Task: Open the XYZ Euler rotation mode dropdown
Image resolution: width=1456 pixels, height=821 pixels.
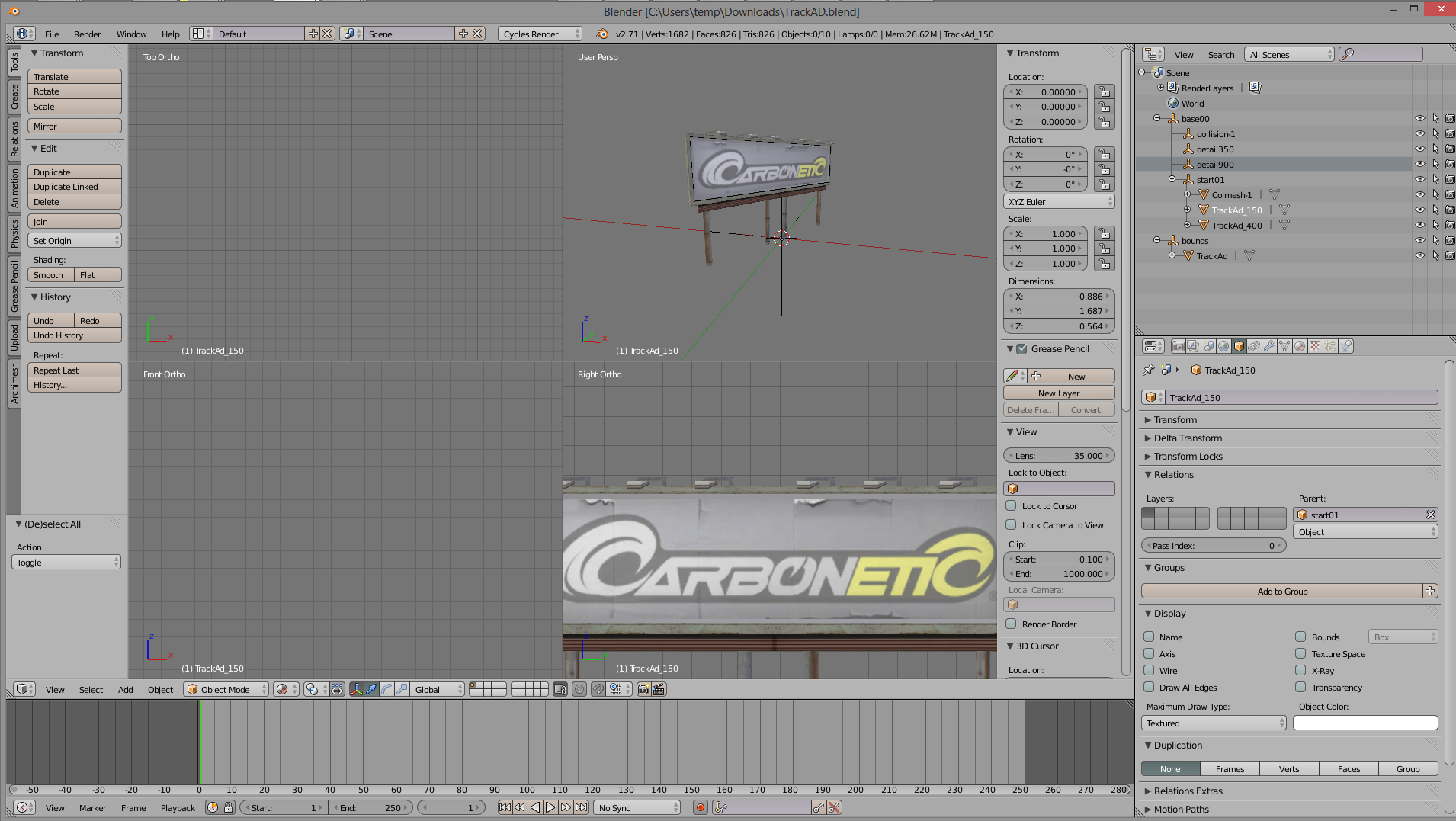Action: [x=1059, y=201]
